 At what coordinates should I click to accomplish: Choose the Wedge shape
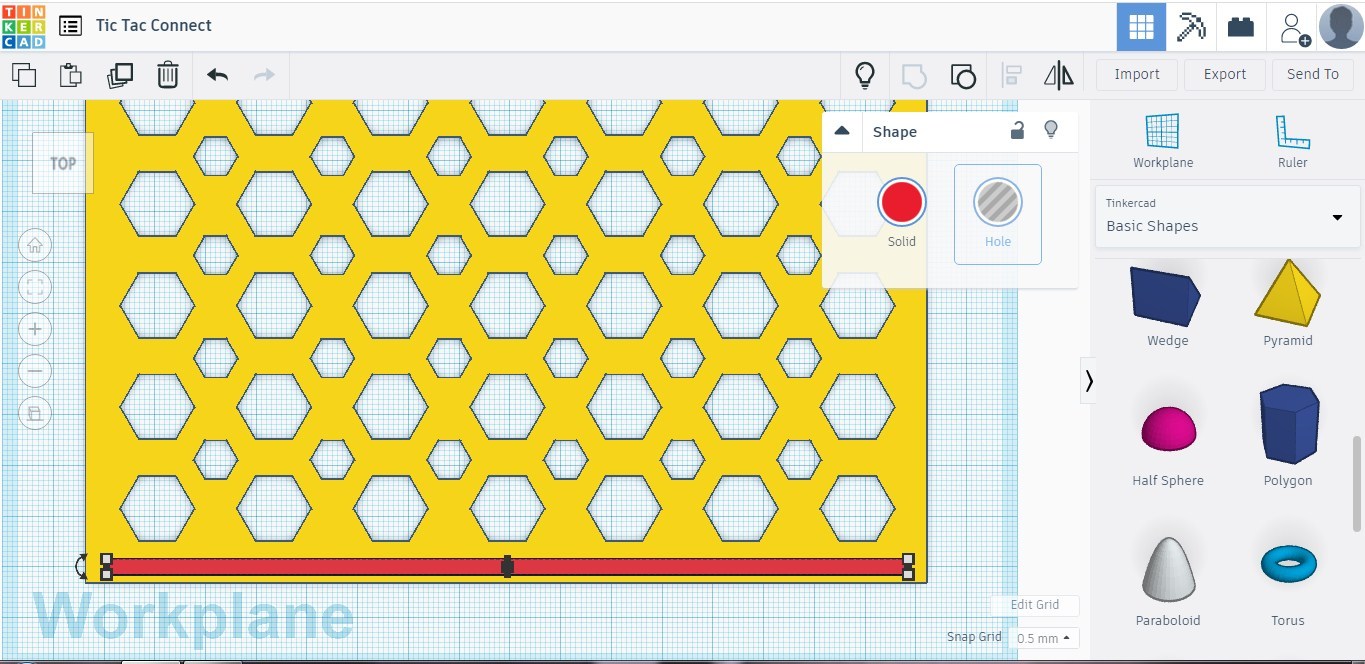1166,305
